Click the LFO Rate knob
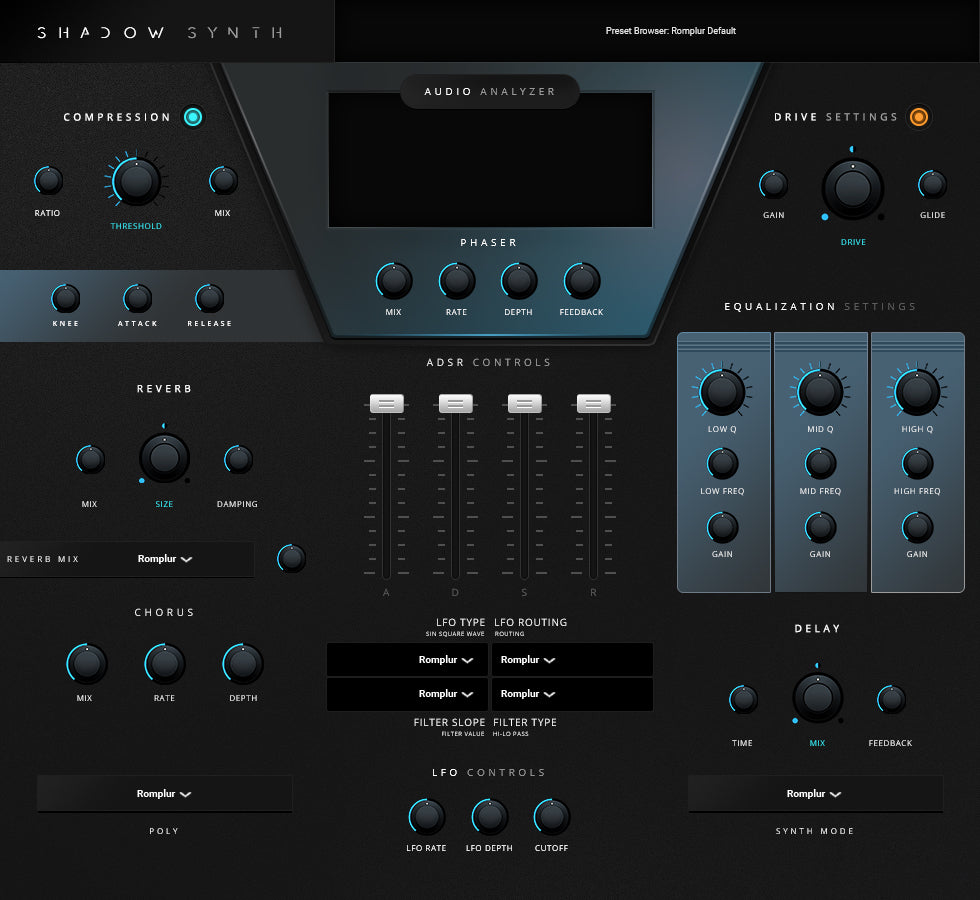 pos(427,817)
